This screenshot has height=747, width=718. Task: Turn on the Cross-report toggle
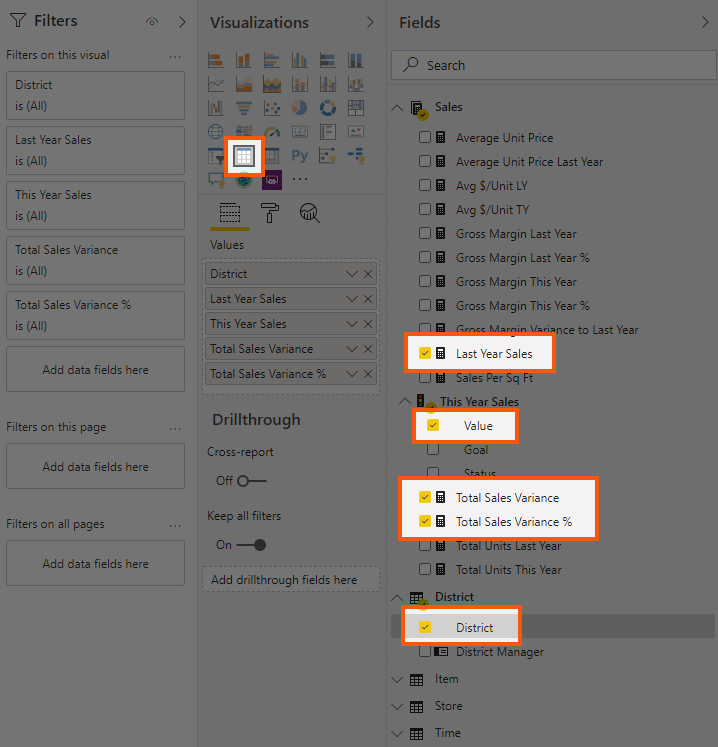click(252, 481)
